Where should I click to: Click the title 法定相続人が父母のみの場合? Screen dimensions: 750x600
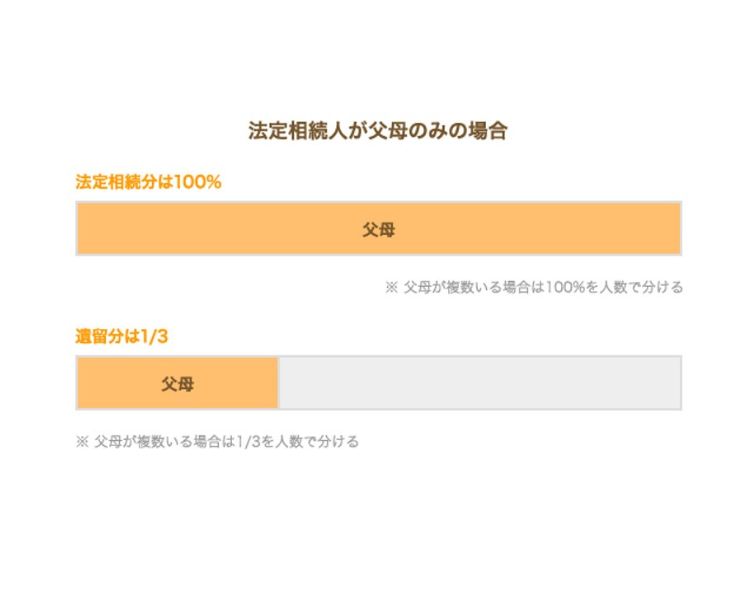click(378, 131)
